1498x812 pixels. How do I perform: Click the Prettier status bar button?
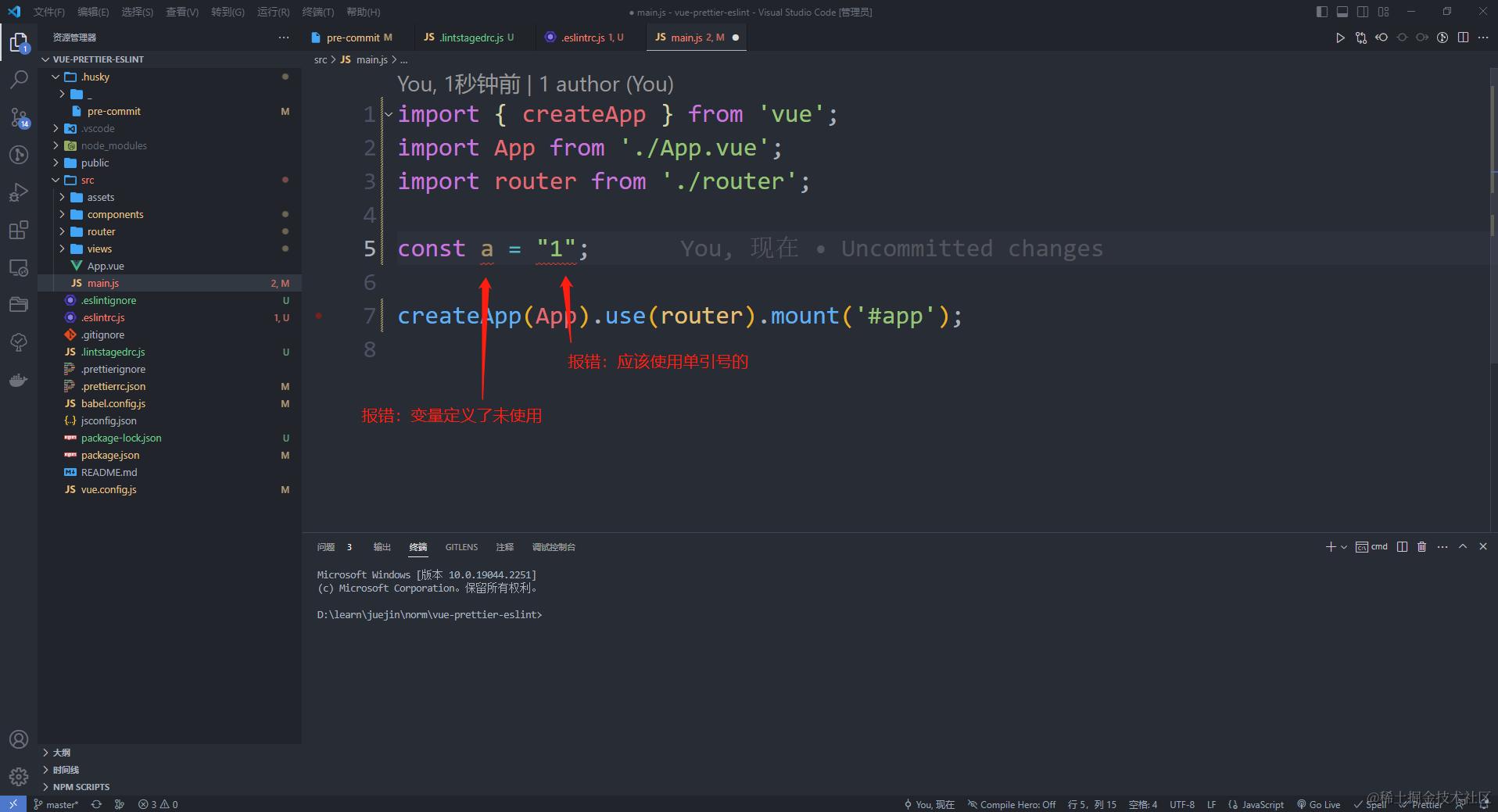1421,804
